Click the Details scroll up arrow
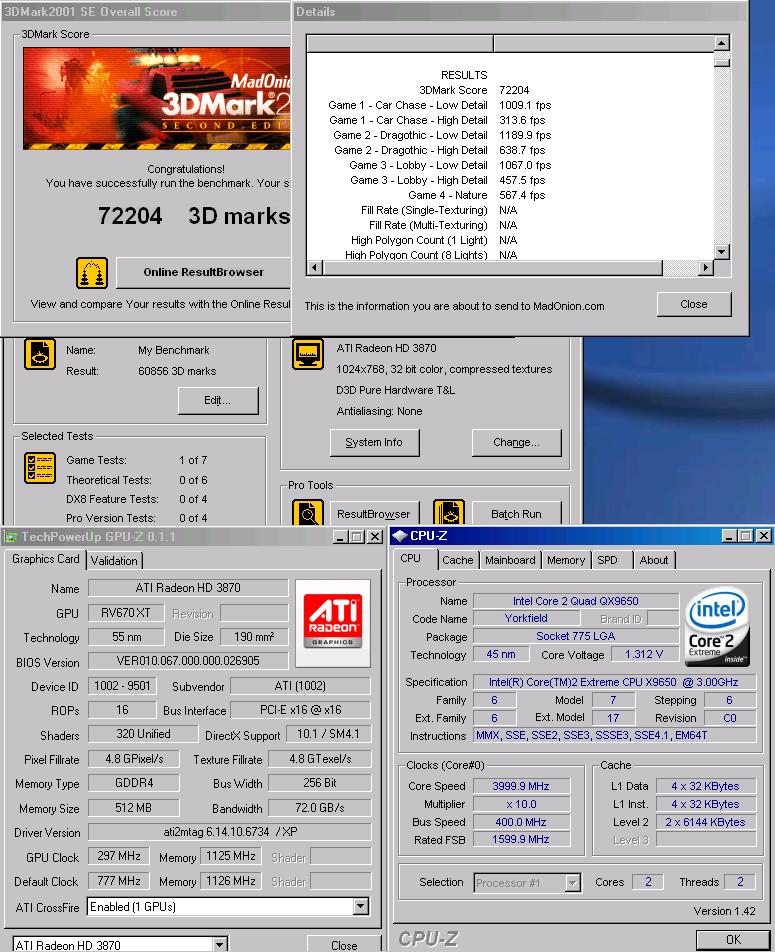Viewport: 775px width, 952px height. (721, 42)
